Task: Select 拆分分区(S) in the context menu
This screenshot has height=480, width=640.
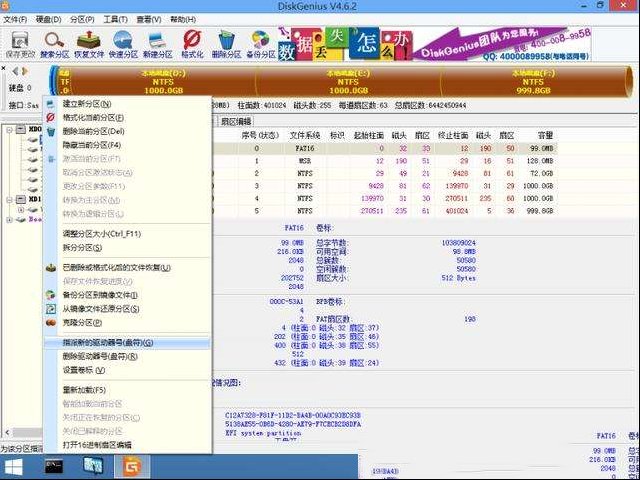Action: pyautogui.click(x=127, y=248)
